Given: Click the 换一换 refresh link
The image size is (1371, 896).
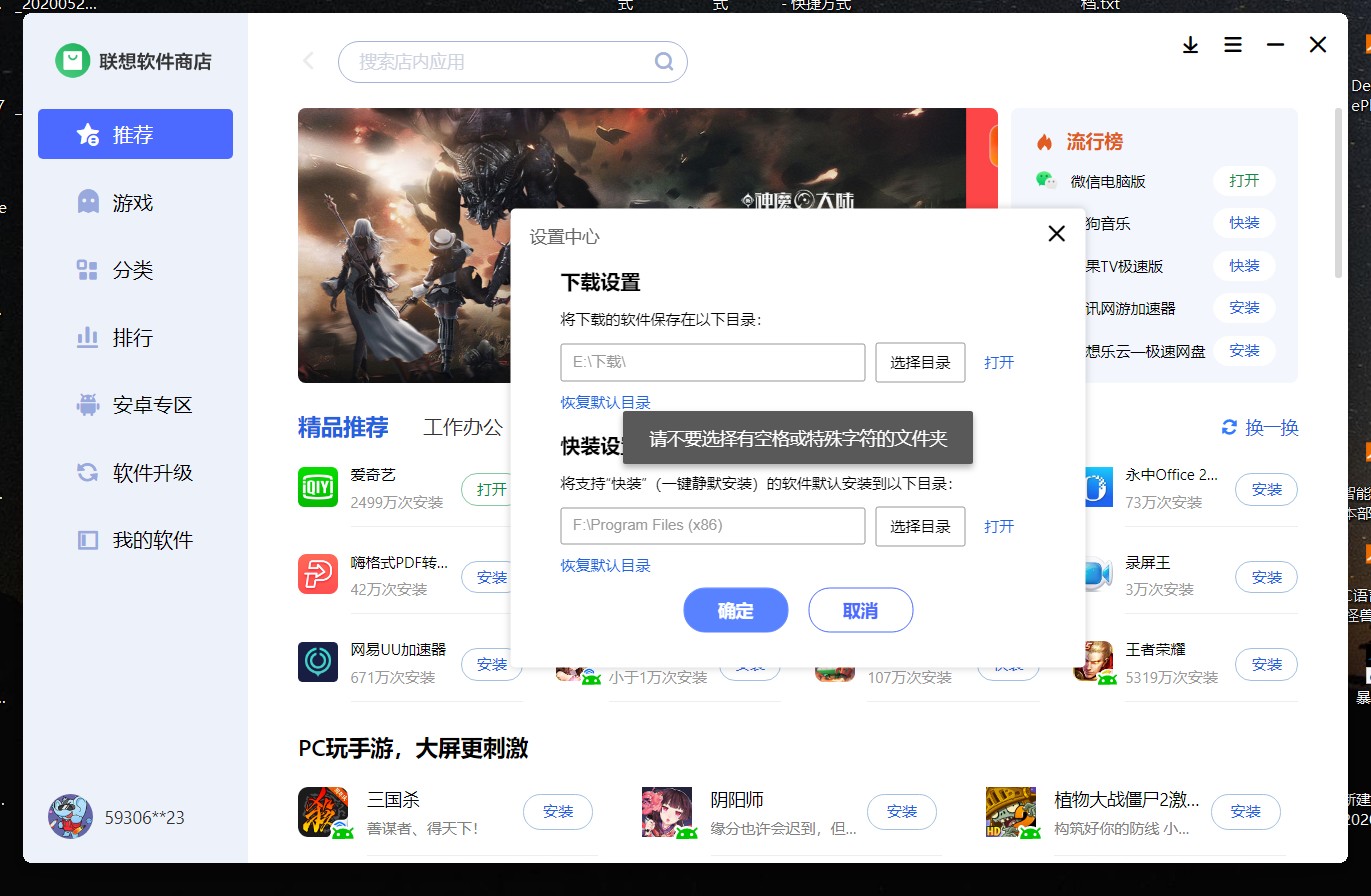Looking at the screenshot, I should pyautogui.click(x=1260, y=427).
